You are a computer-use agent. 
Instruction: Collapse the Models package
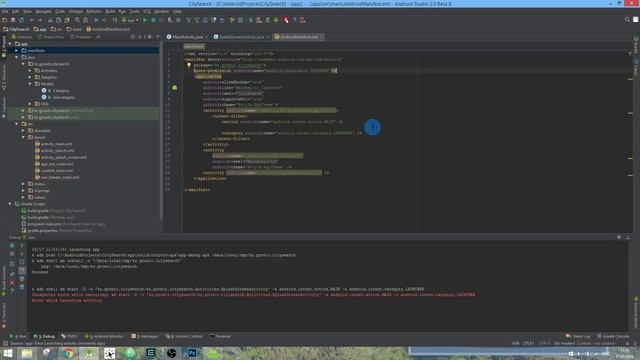(x=30, y=84)
